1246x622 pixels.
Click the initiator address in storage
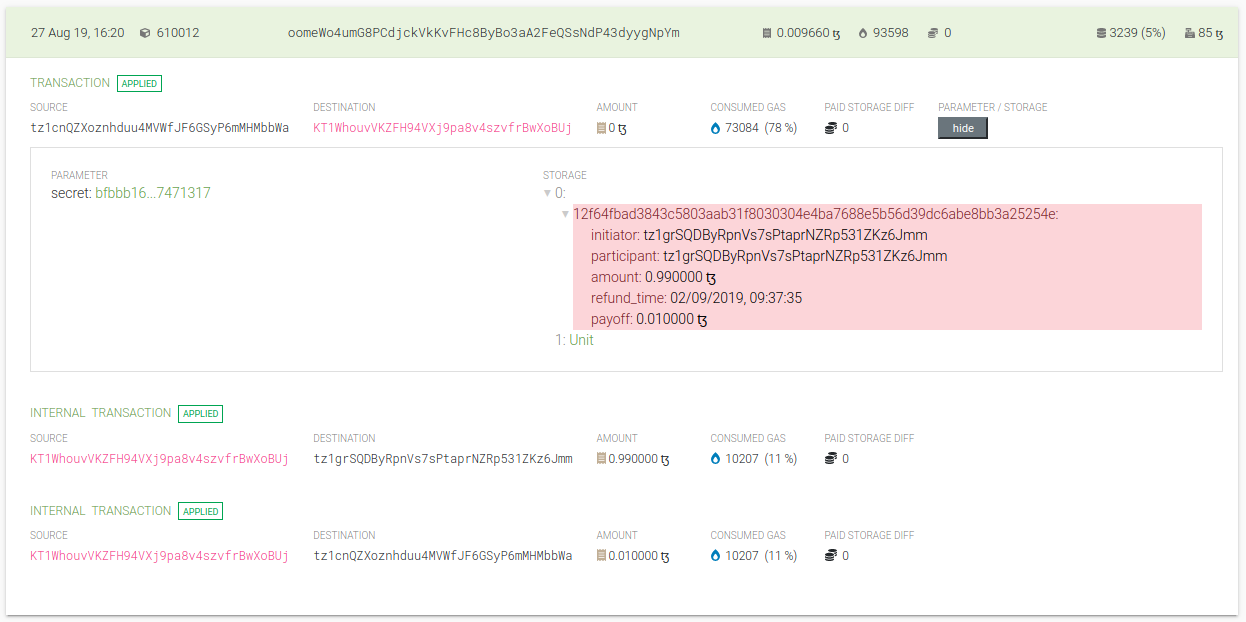coord(785,235)
